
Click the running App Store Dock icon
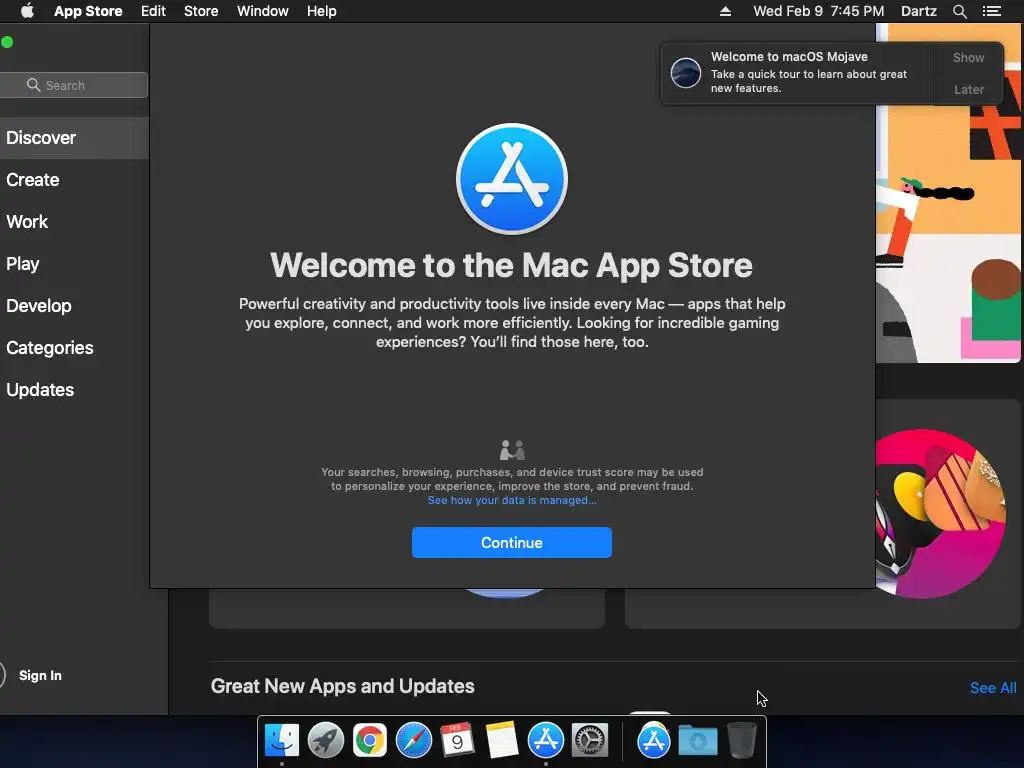[545, 740]
